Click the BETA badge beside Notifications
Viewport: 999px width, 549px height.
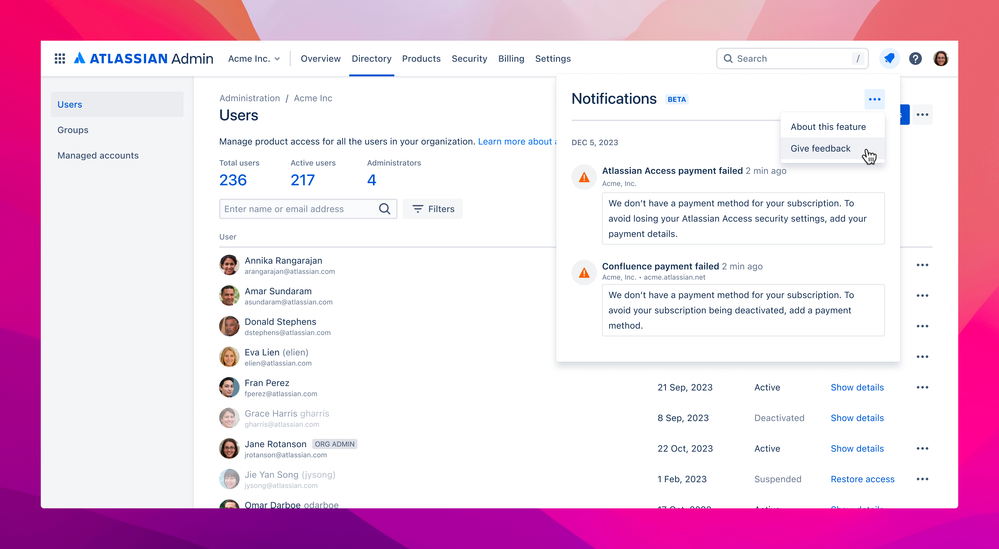tap(677, 99)
